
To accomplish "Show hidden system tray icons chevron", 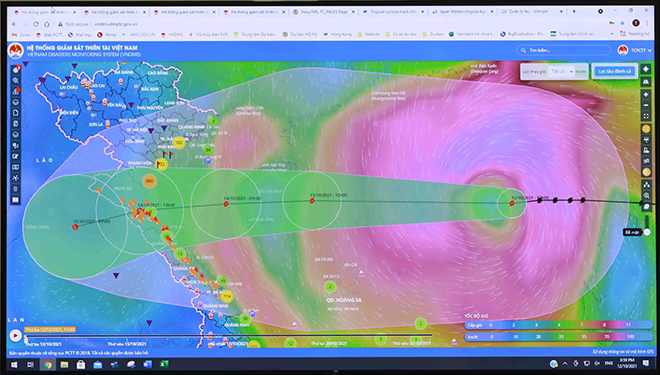I will 564,363.
